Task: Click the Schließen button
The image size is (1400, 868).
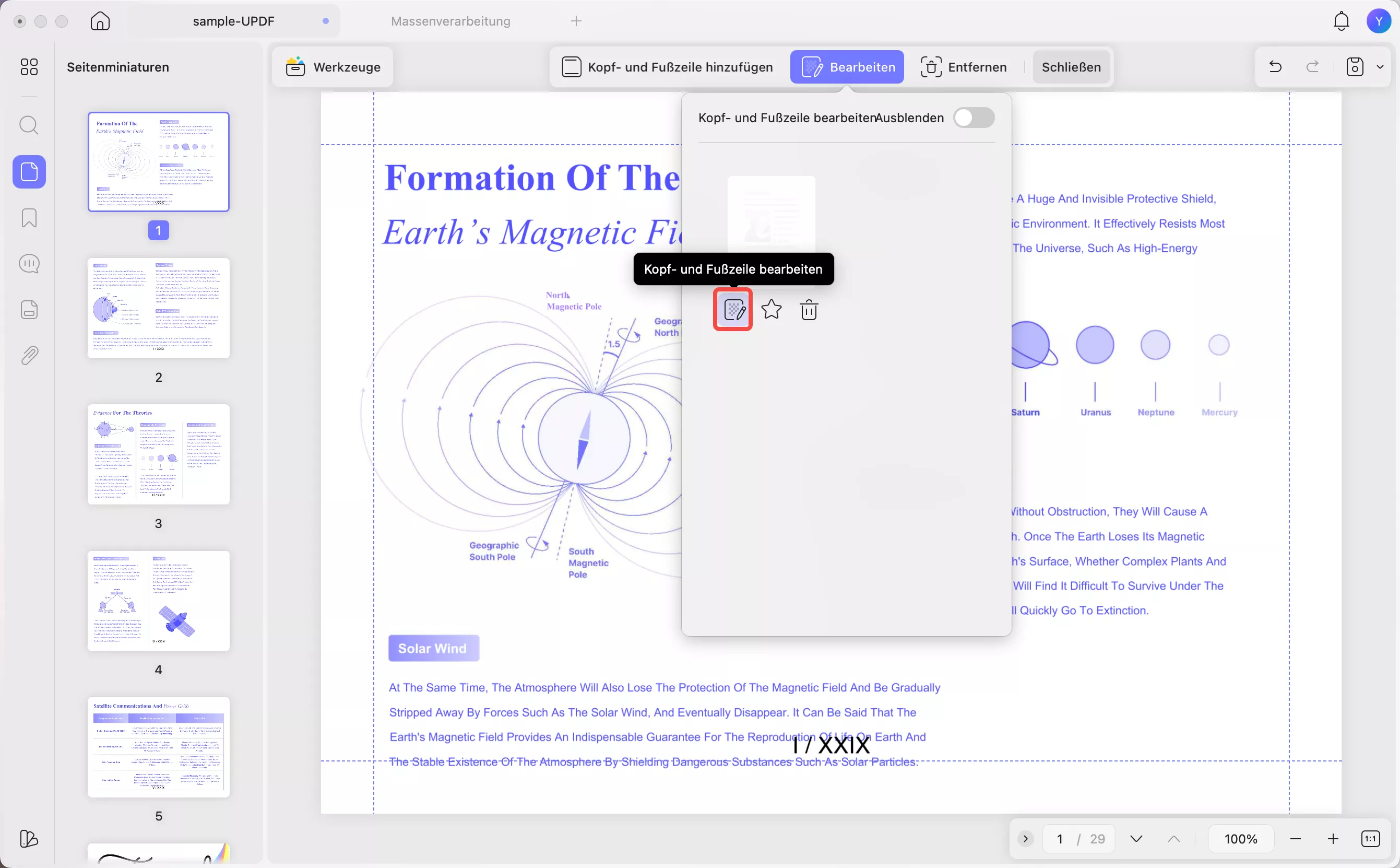Action: pos(1071,67)
